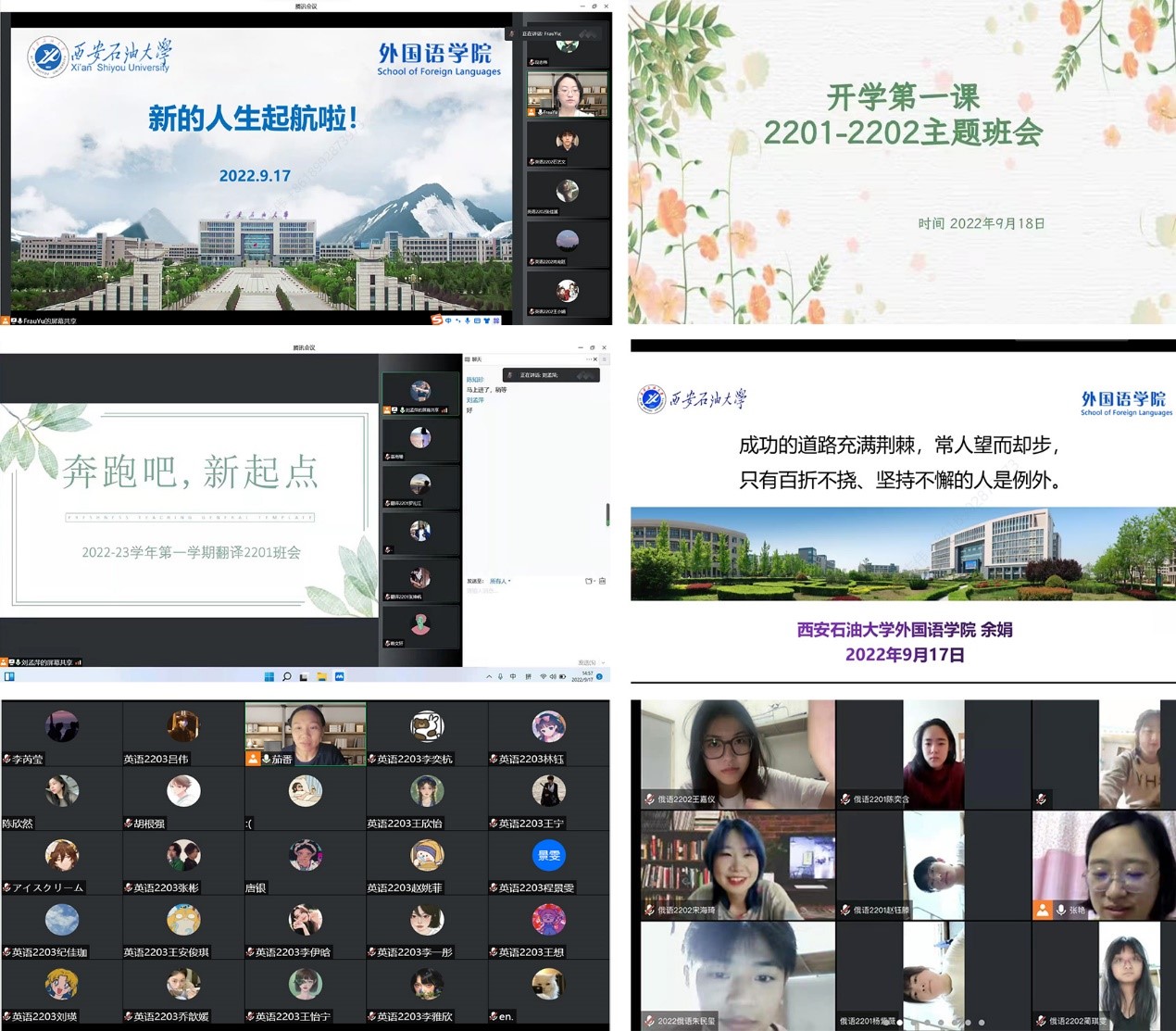Image resolution: width=1176 pixels, height=1031 pixels.
Task: Click the file send icon in chat panel
Action: [602, 581]
